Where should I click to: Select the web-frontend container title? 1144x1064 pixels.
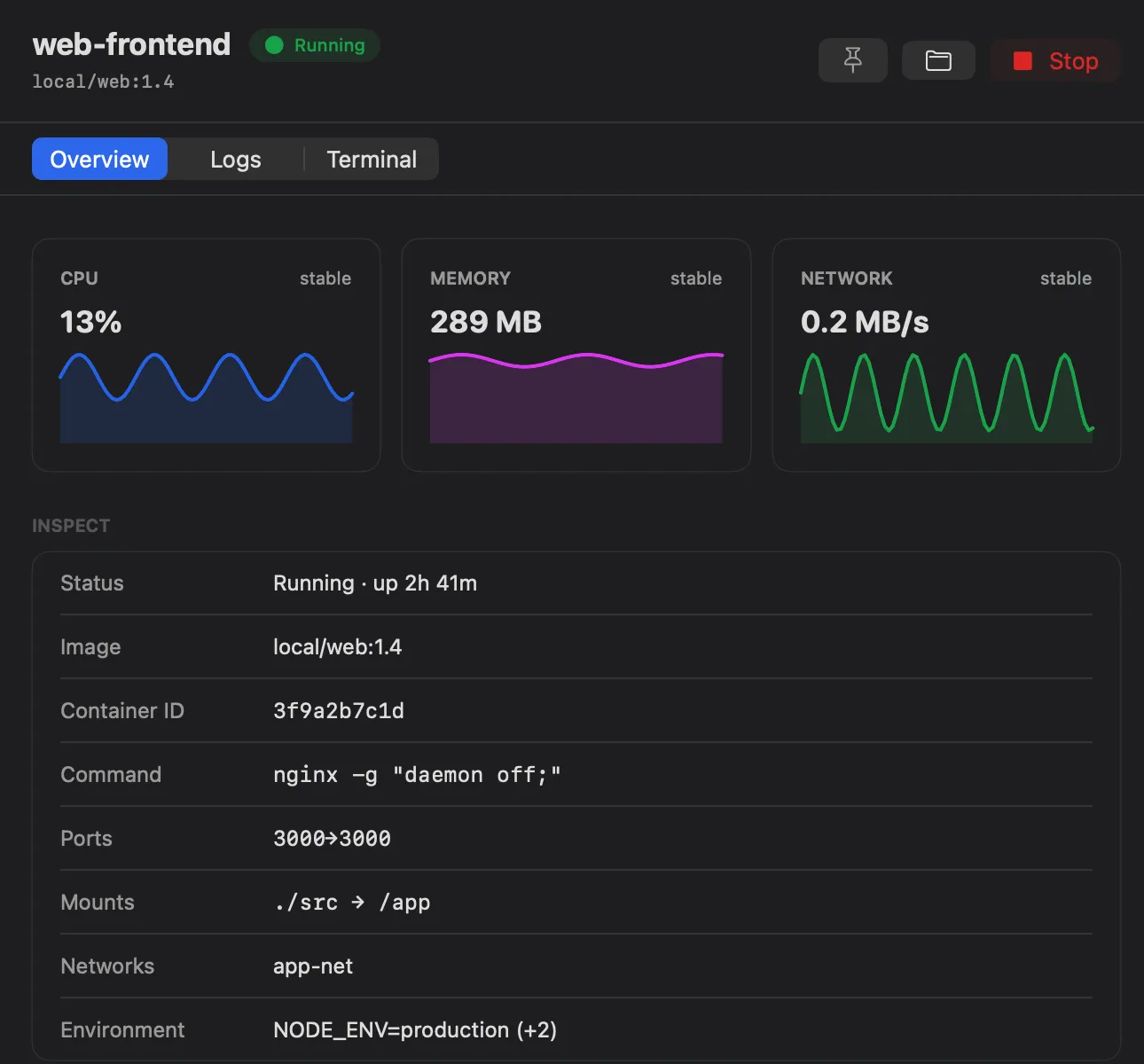(x=131, y=44)
